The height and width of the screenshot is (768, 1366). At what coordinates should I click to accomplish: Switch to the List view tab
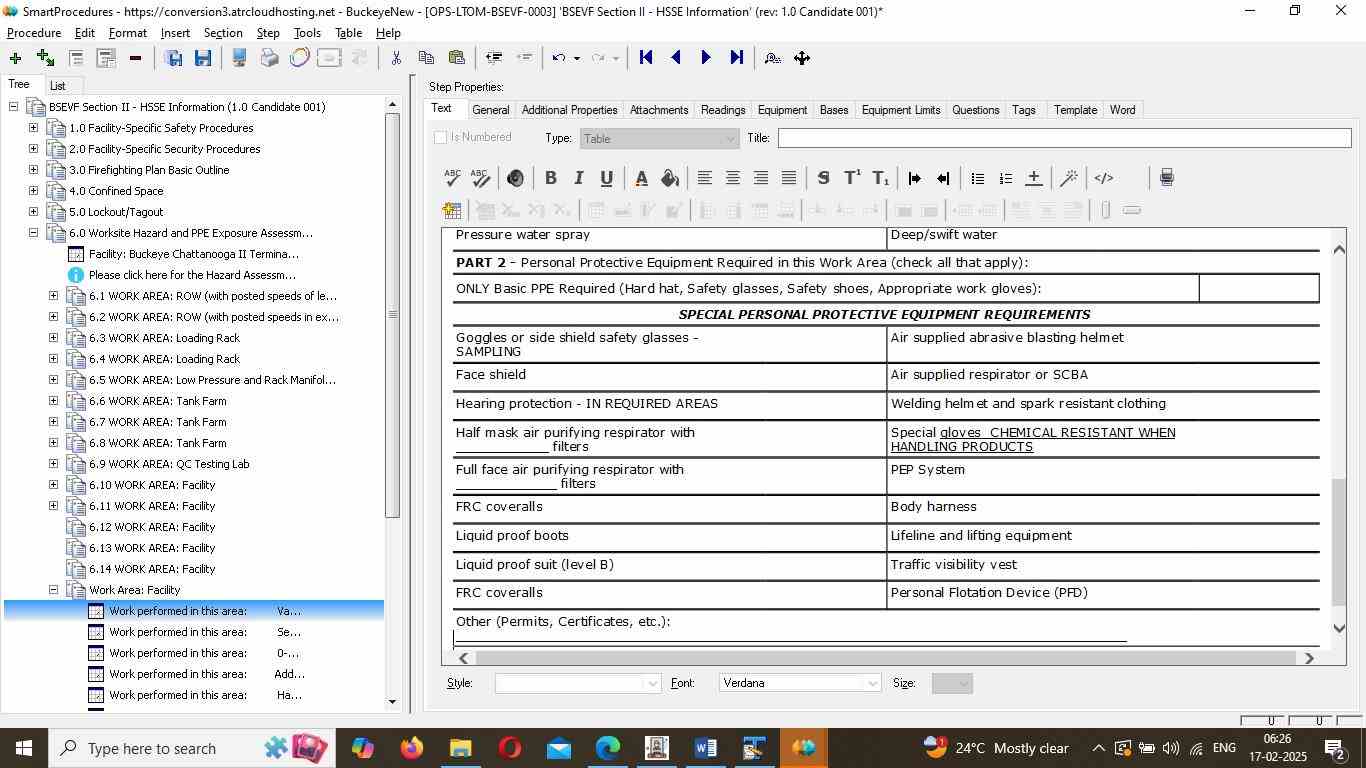click(58, 86)
